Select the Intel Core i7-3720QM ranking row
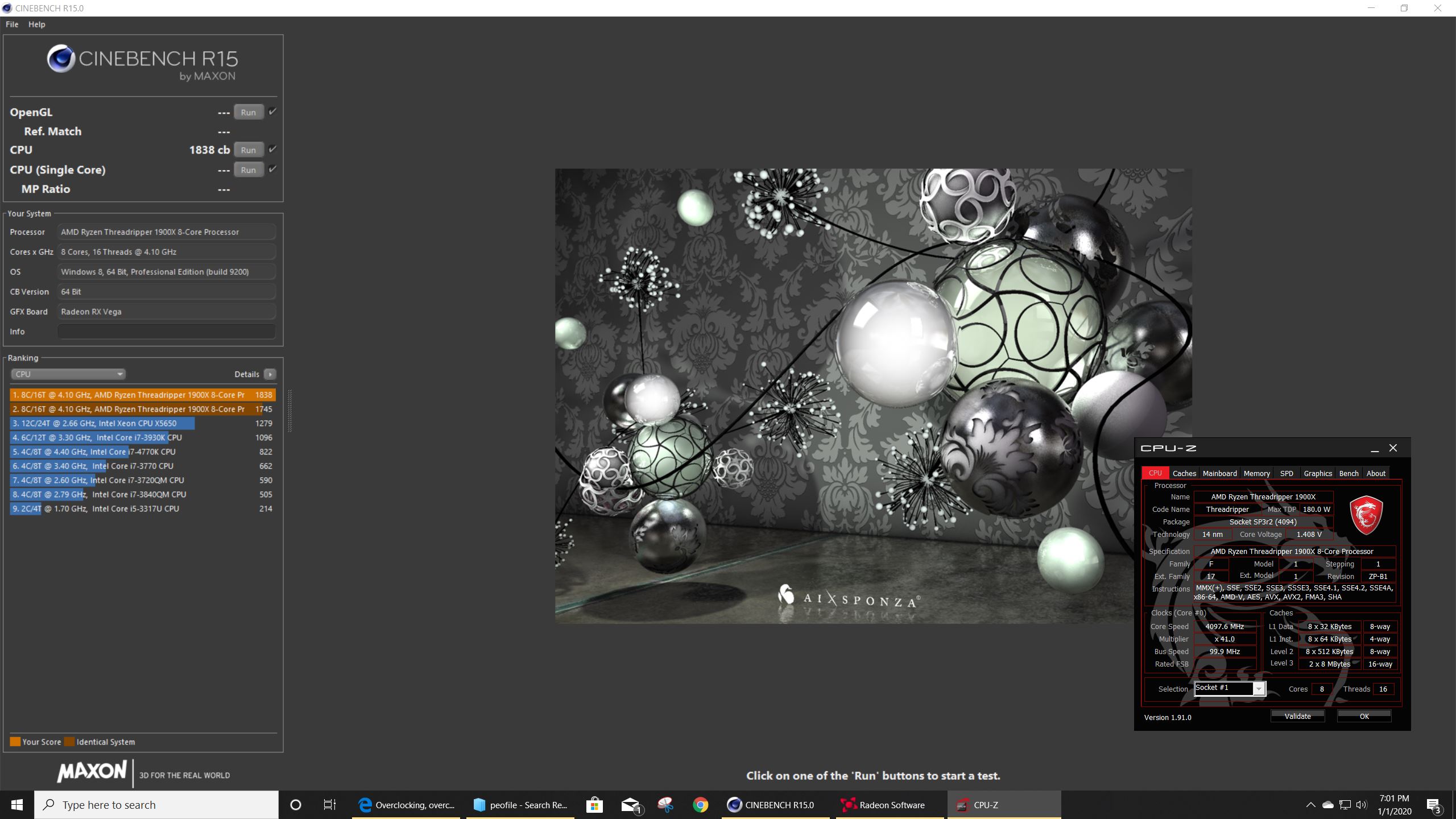This screenshot has width=1456, height=819. (142, 480)
